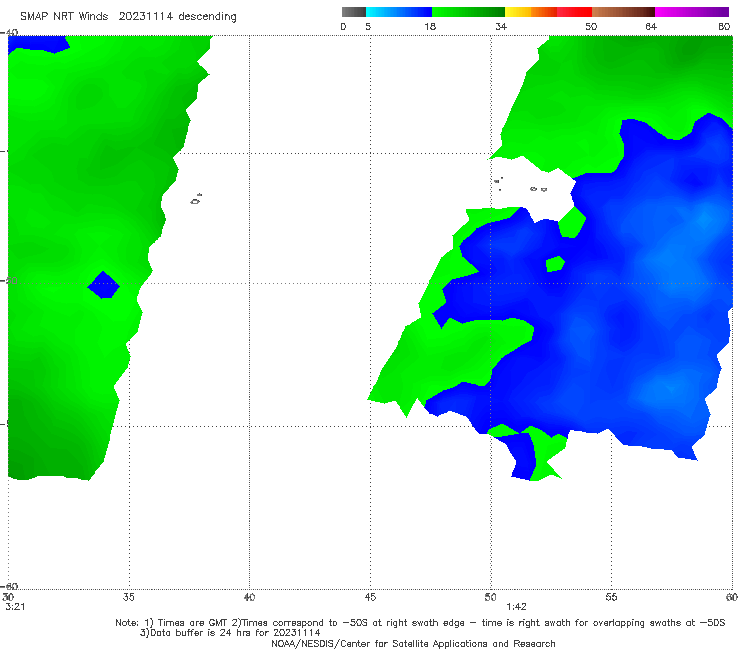Click the small green patch inside the blue area near 52.5E
Image resolution: width=740 pixels, height=650 pixels.
click(555, 264)
